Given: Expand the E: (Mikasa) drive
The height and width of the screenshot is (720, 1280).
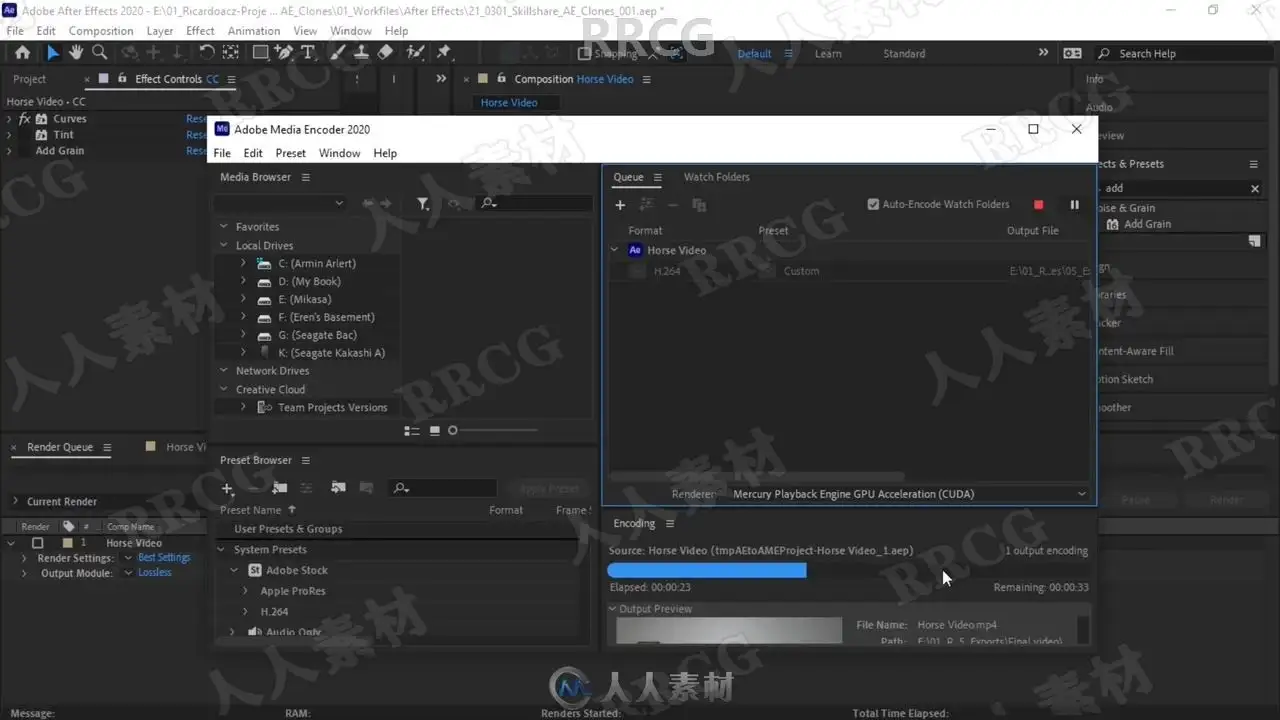Looking at the screenshot, I should pos(243,300).
